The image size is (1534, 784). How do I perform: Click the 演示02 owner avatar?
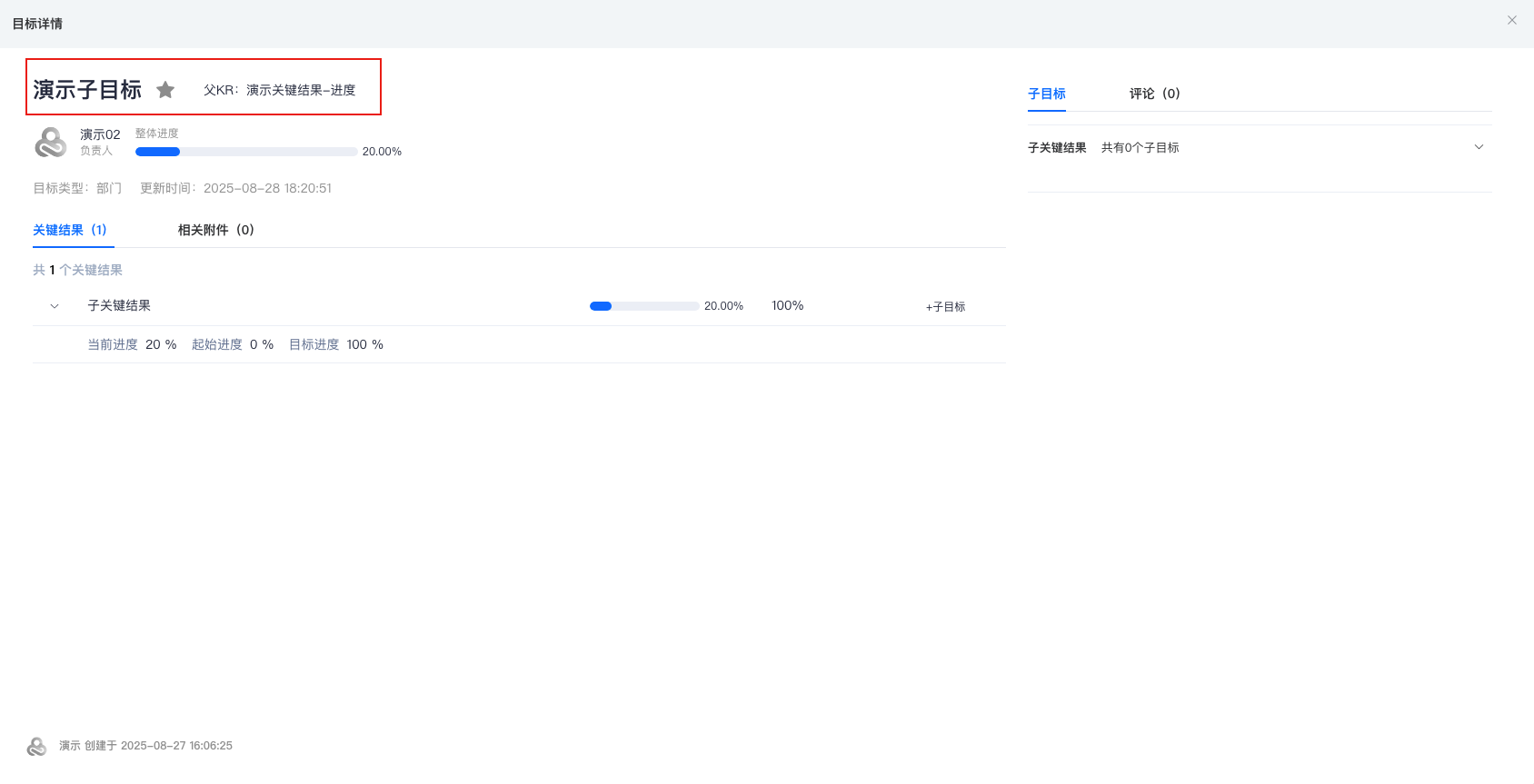tap(51, 143)
